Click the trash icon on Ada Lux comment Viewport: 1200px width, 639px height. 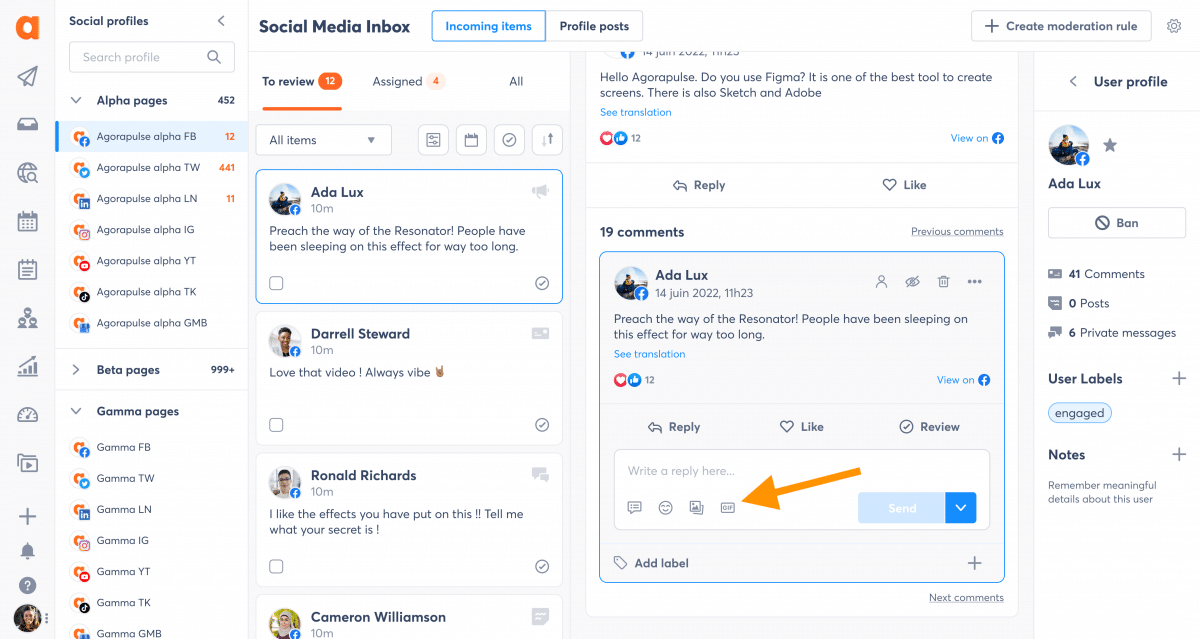pyautogui.click(x=943, y=282)
